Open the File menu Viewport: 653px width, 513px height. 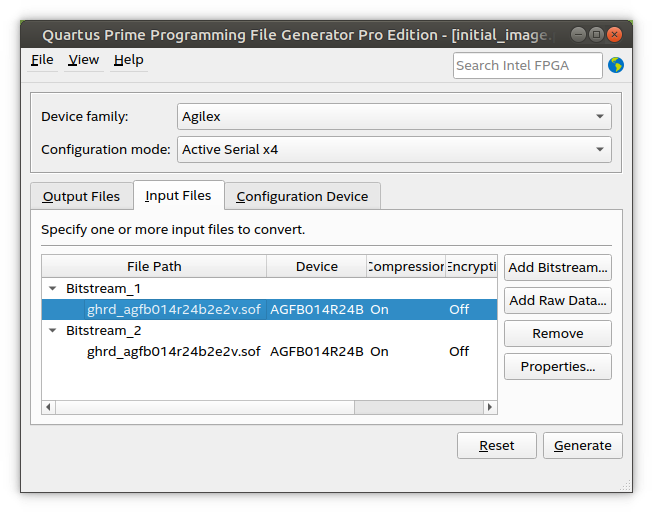pyautogui.click(x=42, y=60)
